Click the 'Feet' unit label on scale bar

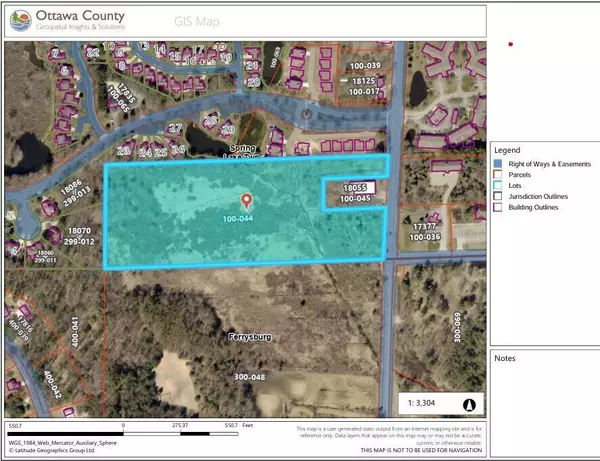pos(248,425)
